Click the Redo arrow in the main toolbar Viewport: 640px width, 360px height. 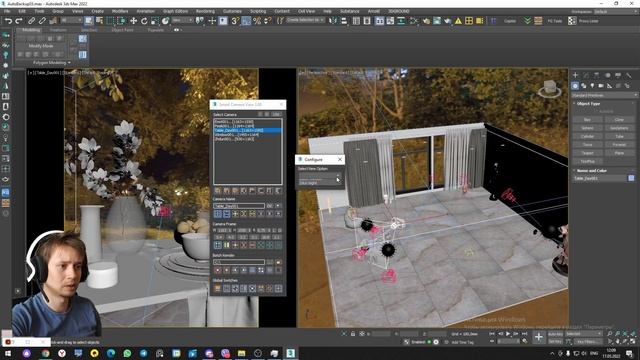18,21
